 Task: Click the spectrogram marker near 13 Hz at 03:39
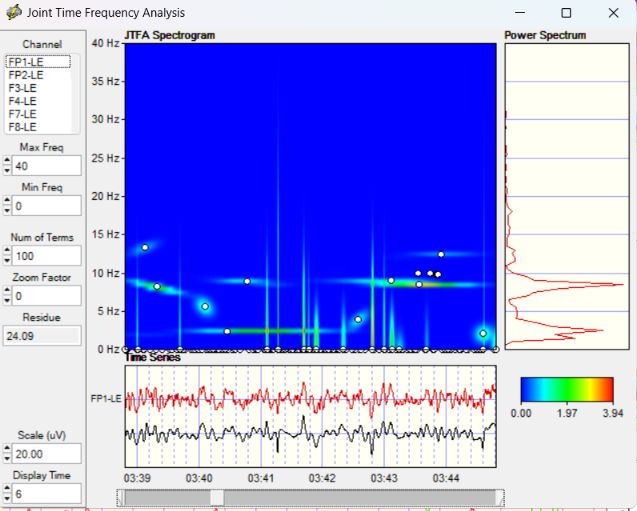[145, 247]
